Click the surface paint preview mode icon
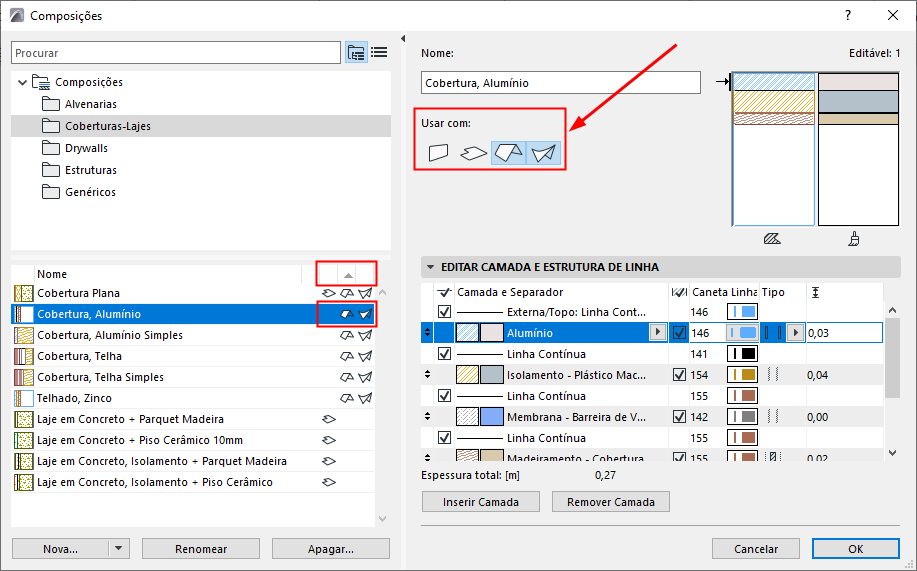 click(854, 239)
